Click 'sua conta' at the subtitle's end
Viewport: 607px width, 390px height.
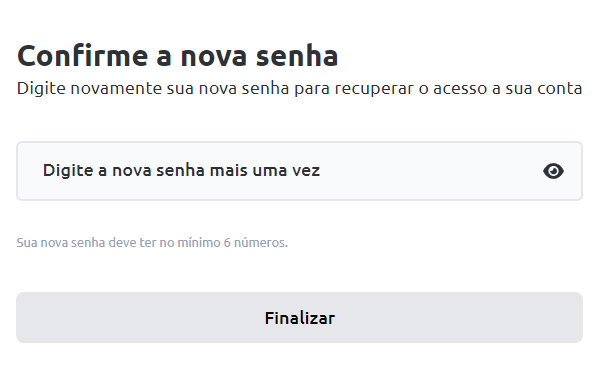[544, 89]
